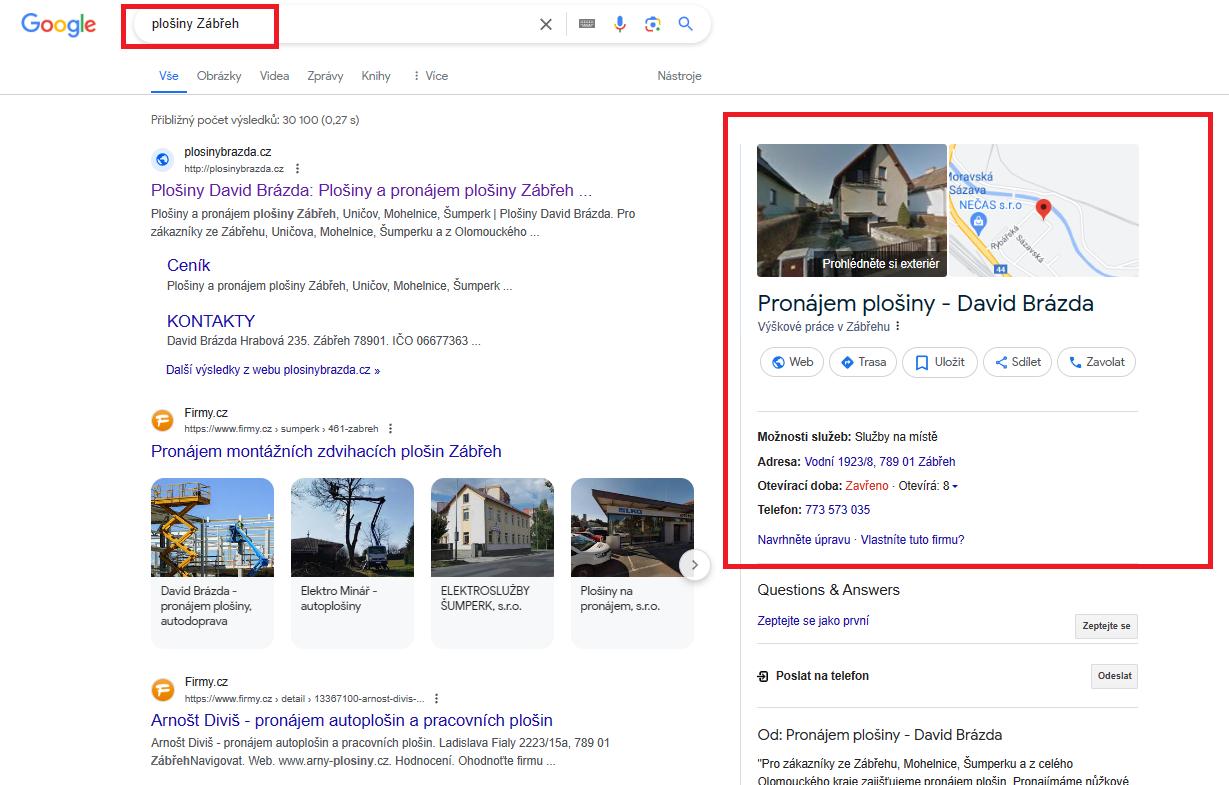
Task: Open Plošiny na pronájem s.r.o. thumbnail
Action: click(632, 527)
